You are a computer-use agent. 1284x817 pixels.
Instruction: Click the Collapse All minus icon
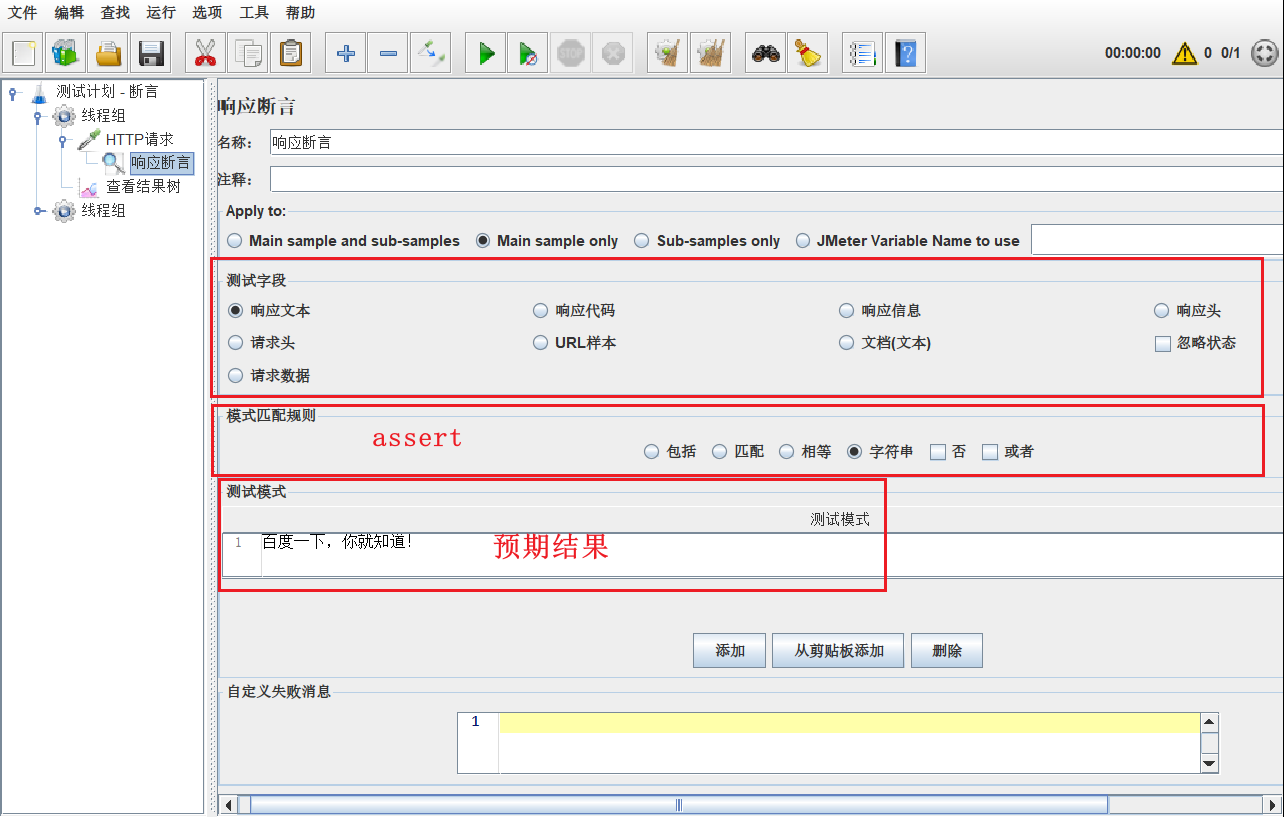click(387, 53)
